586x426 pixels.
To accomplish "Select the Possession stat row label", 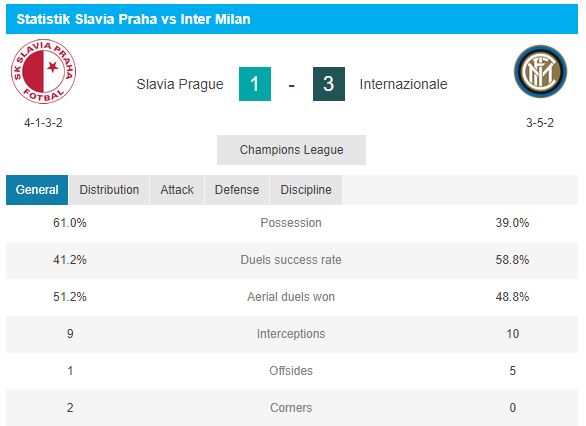I will coord(291,223).
